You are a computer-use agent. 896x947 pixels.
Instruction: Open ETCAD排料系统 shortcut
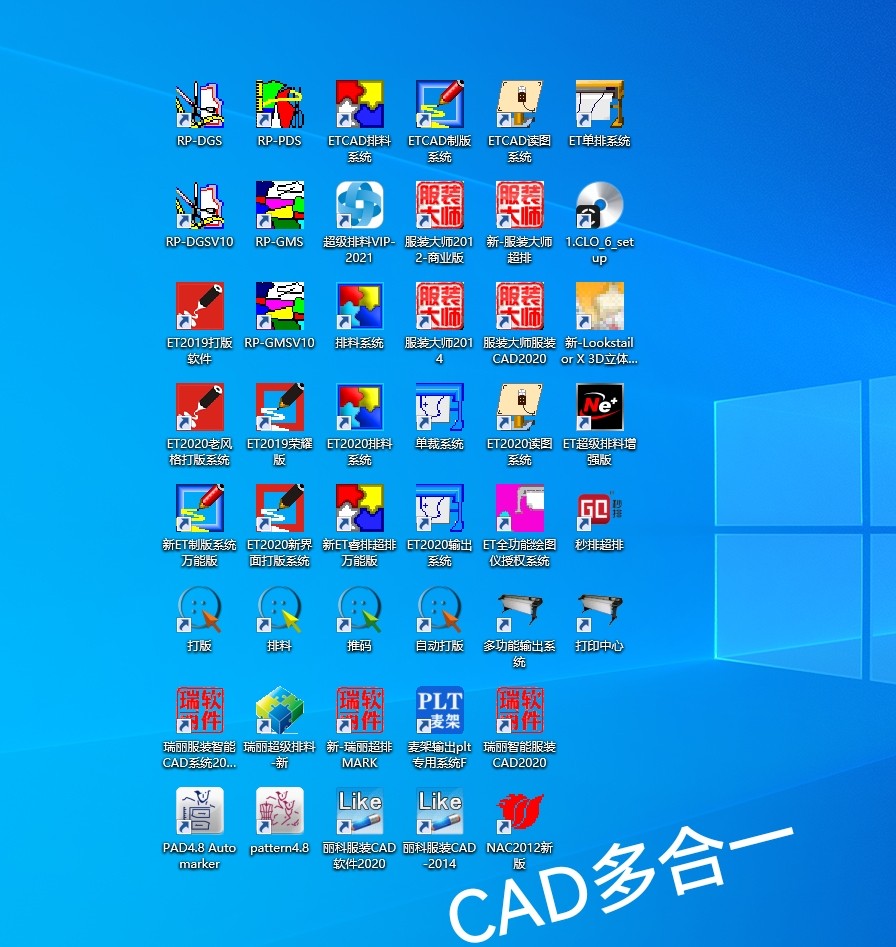(x=359, y=104)
